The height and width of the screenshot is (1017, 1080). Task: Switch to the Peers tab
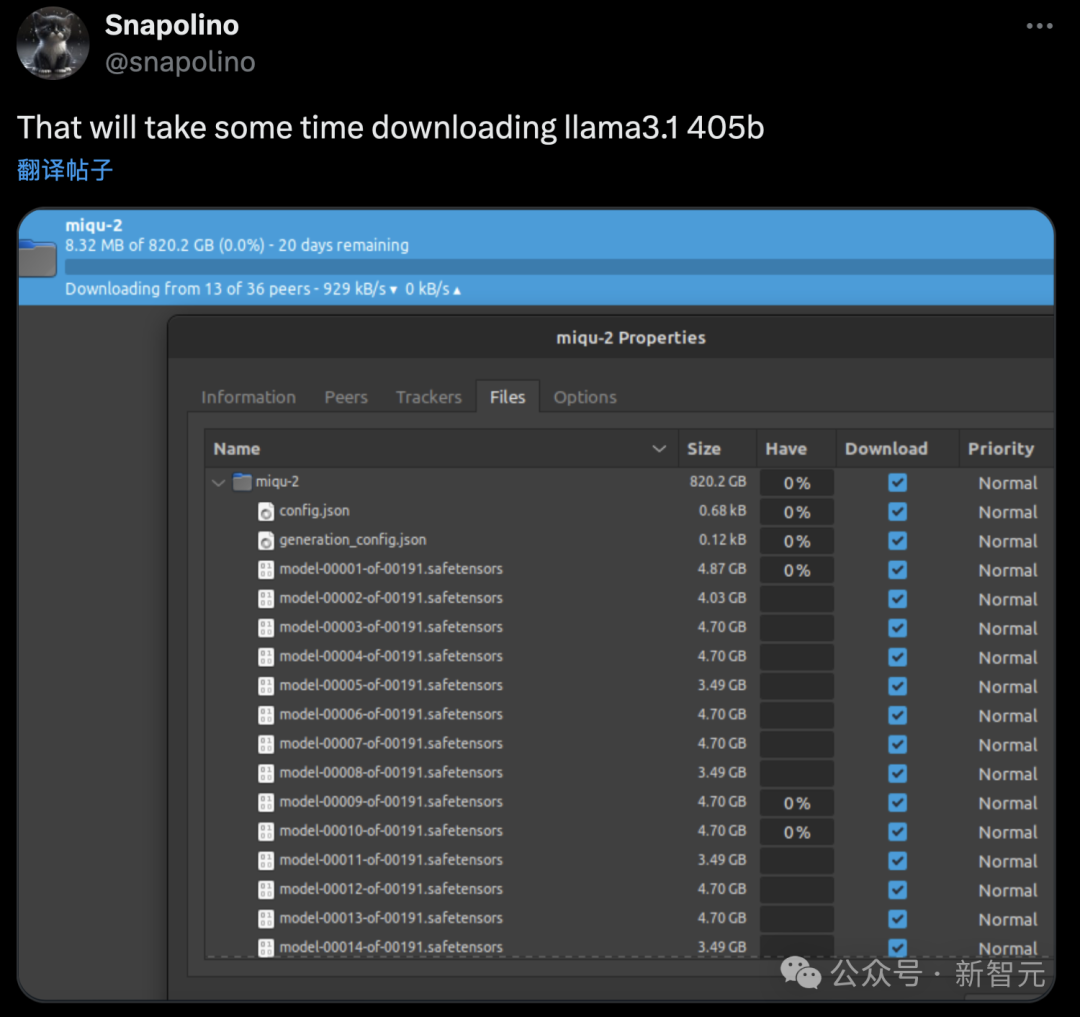346,397
